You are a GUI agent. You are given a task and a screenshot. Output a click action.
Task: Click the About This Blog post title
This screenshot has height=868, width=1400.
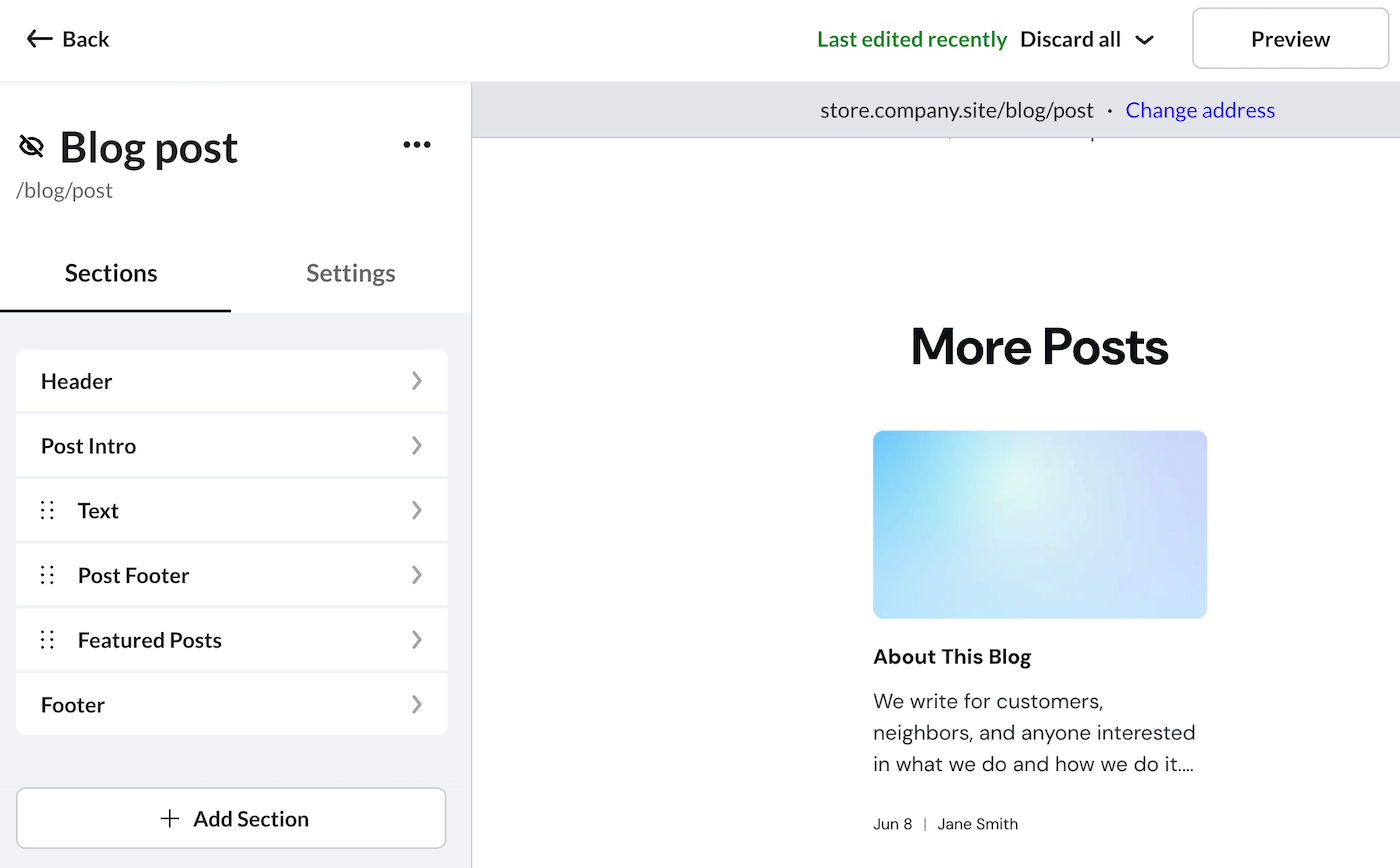point(952,657)
